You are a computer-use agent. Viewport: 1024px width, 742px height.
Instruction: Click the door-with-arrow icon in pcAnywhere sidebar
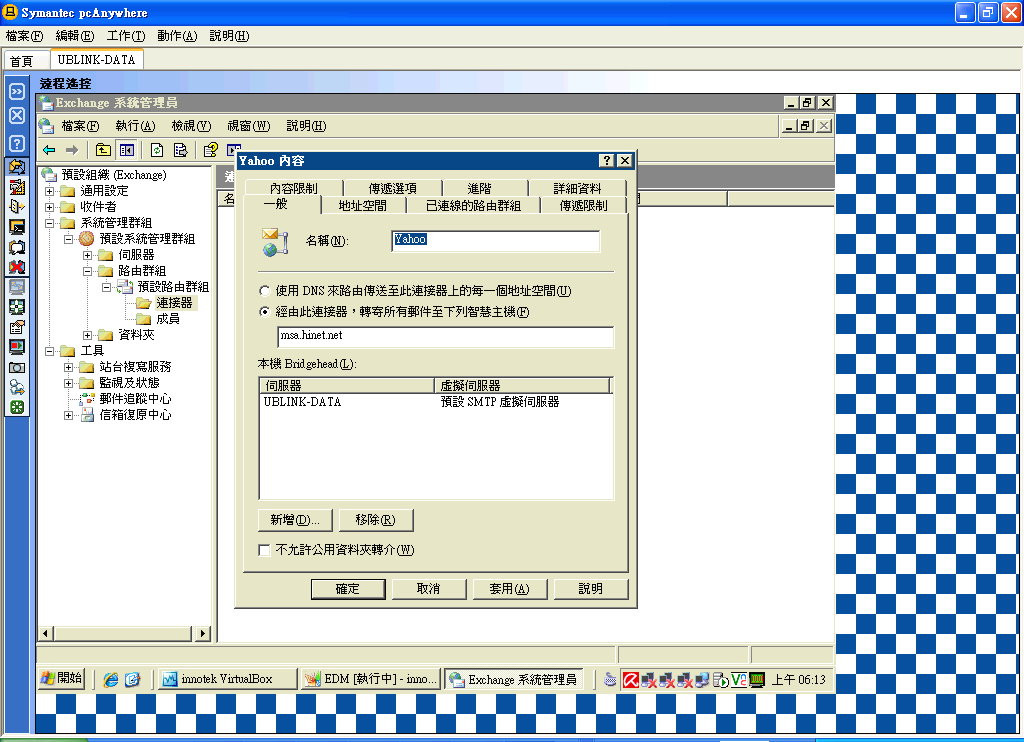pyautogui.click(x=17, y=207)
